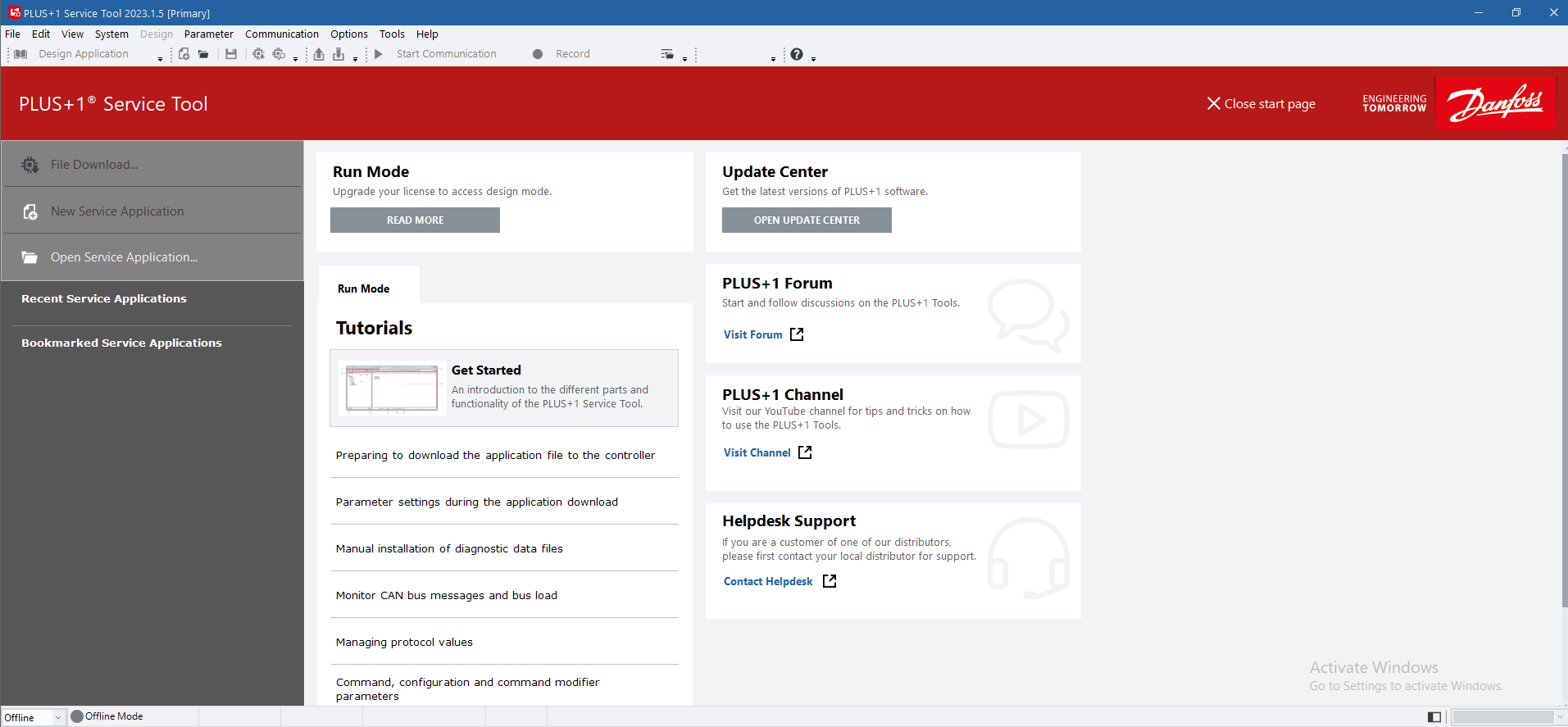Click File Download... in the sidebar
This screenshot has width=1568, height=727.
point(152,165)
